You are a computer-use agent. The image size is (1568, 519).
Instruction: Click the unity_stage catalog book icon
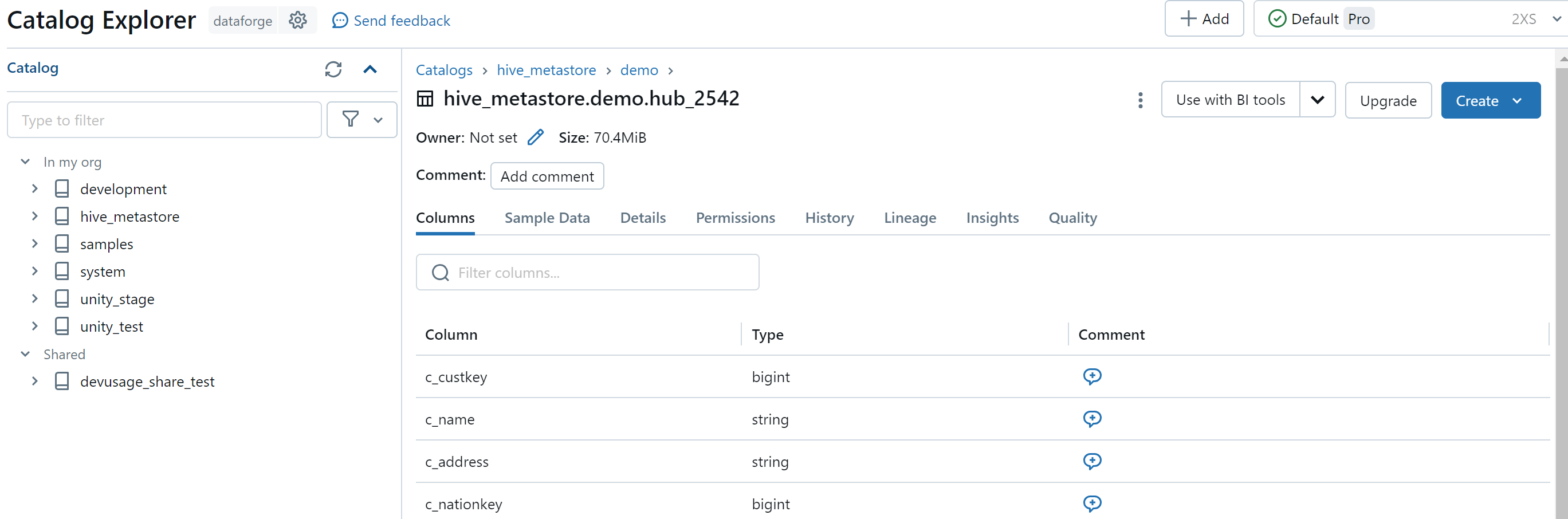point(62,298)
